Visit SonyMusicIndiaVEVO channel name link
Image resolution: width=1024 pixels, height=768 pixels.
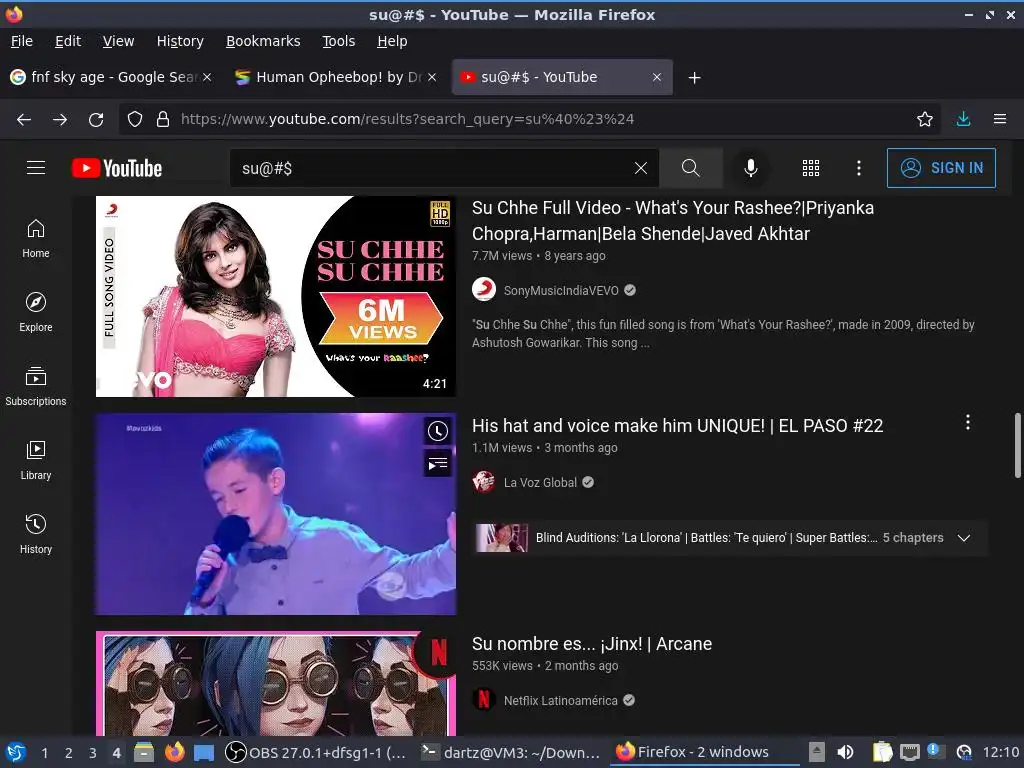[561, 291]
